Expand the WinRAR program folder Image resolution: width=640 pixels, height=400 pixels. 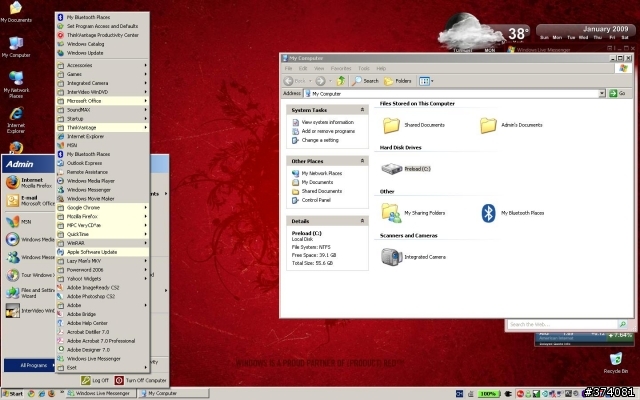pos(102,243)
